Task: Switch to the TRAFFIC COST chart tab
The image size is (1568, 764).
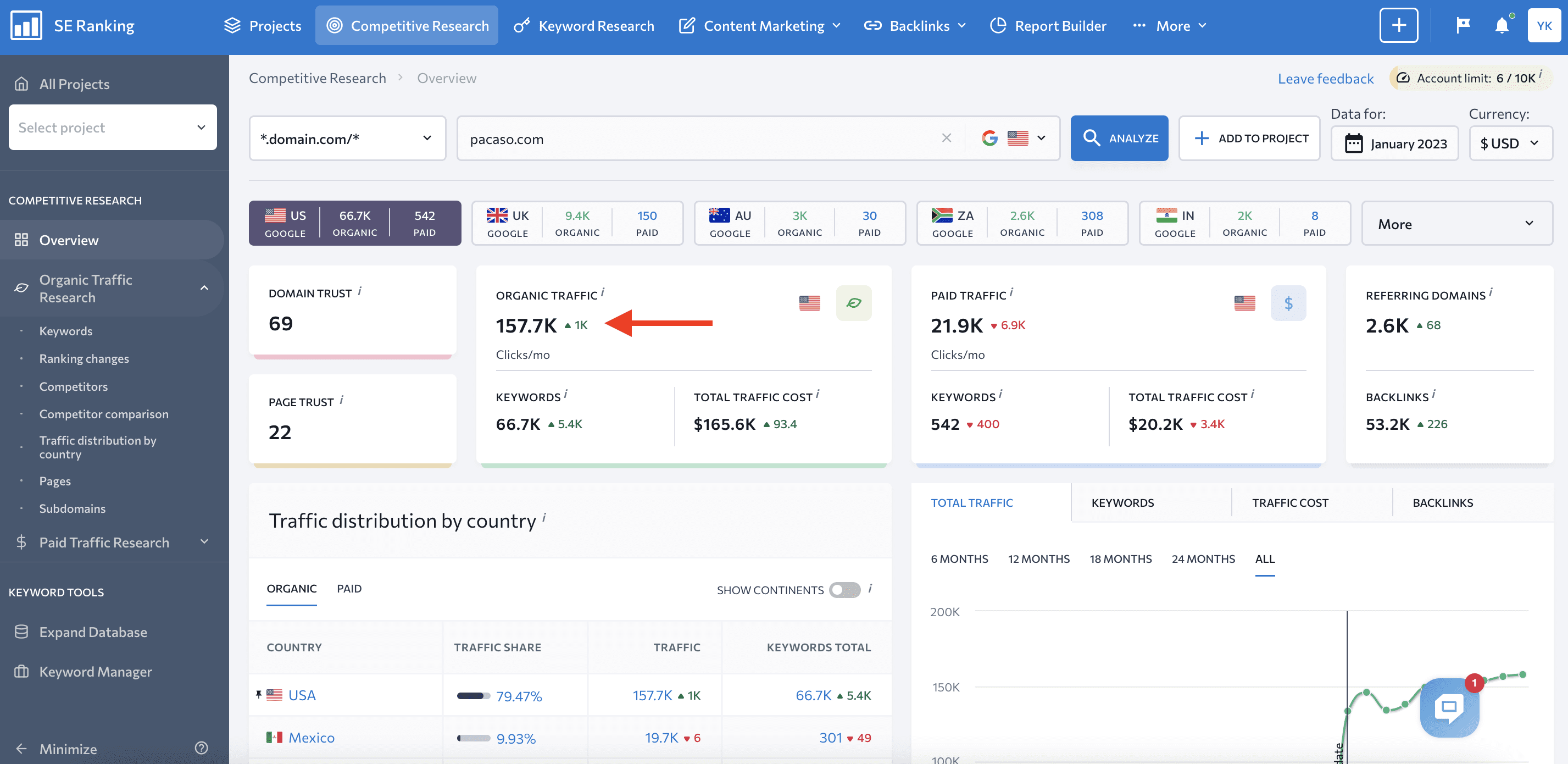Action: point(1290,503)
